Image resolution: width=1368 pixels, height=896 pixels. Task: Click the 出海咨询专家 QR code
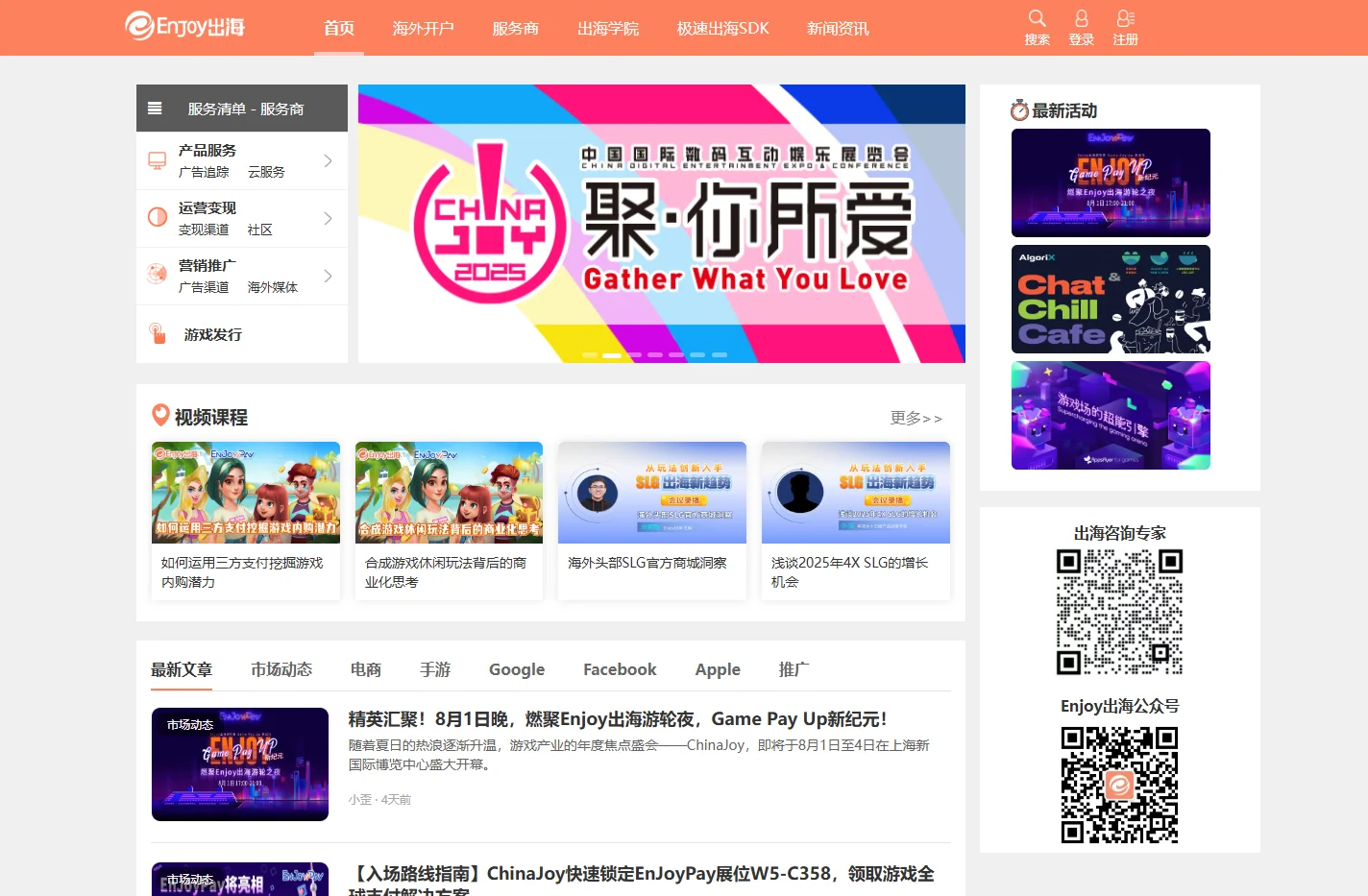[1119, 612]
